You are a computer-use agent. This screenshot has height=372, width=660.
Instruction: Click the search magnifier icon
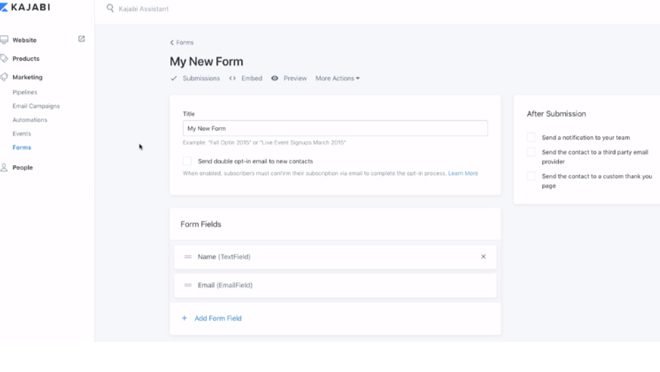point(110,8)
